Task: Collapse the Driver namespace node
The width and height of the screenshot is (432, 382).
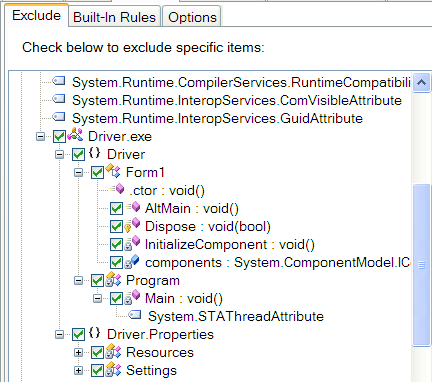Action: [59, 154]
